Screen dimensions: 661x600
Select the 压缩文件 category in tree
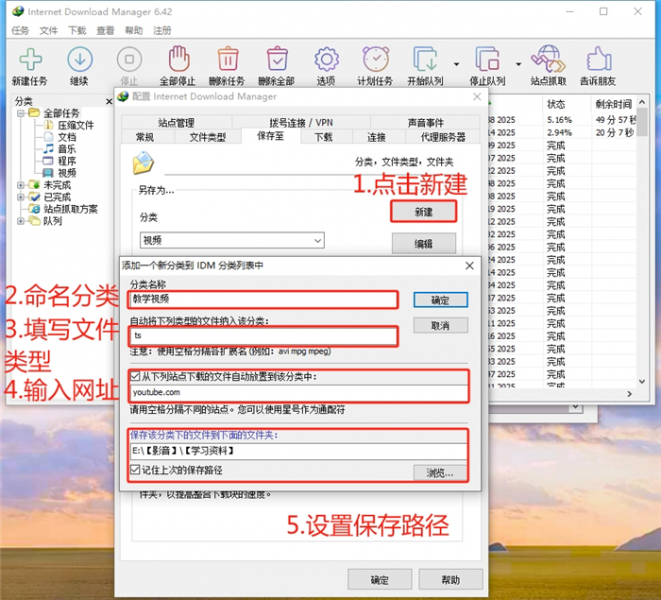point(75,125)
